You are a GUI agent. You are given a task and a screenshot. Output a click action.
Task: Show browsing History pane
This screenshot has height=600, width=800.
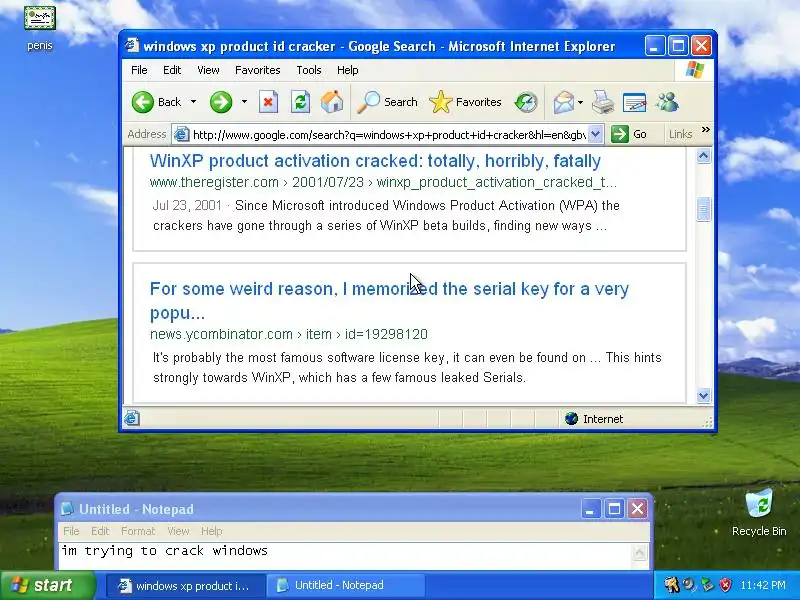(526, 102)
